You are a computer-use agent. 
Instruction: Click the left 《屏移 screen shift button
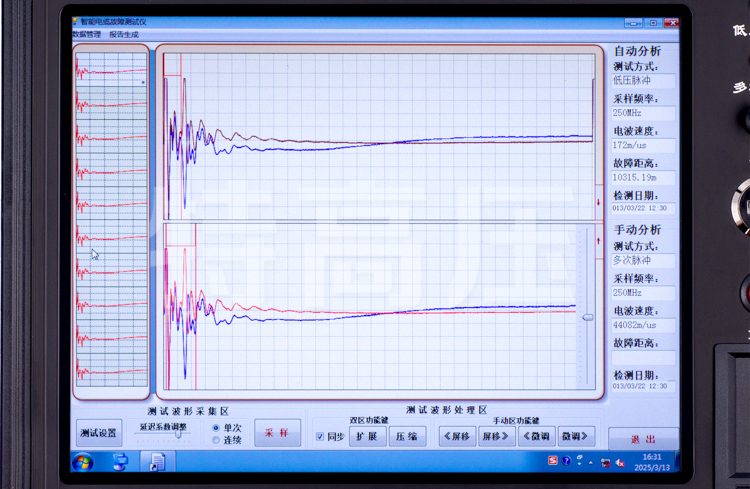point(456,436)
